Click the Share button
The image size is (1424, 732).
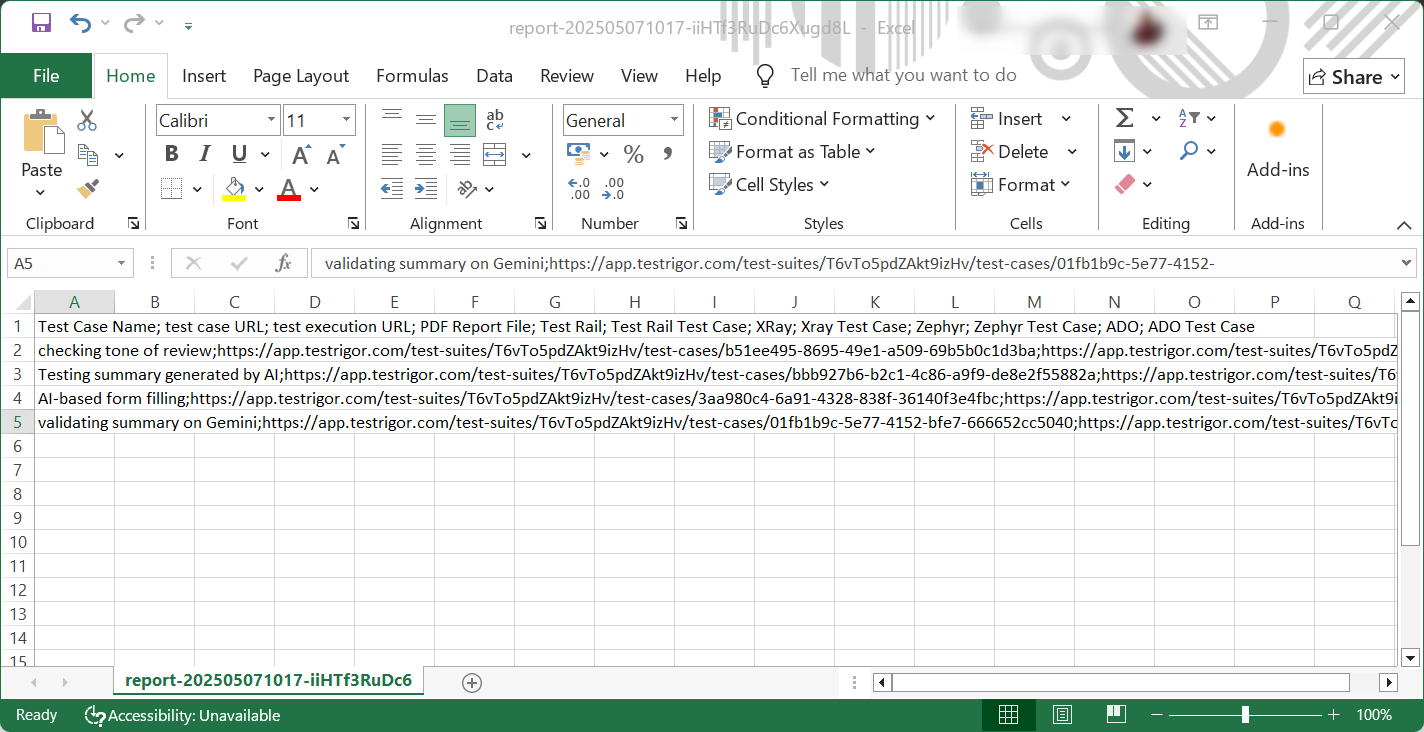pyautogui.click(x=1356, y=77)
